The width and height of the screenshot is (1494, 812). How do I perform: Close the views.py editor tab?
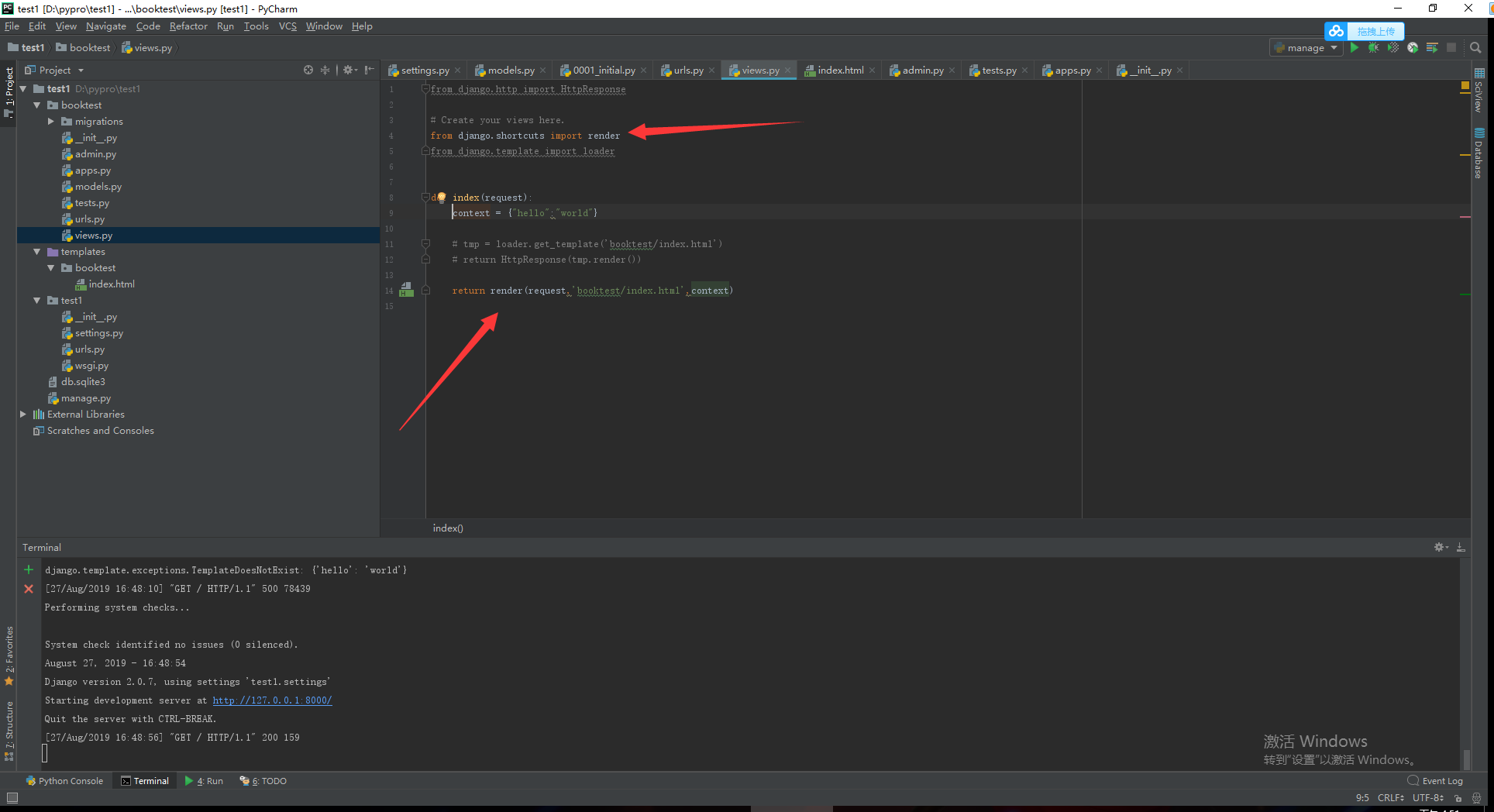788,71
